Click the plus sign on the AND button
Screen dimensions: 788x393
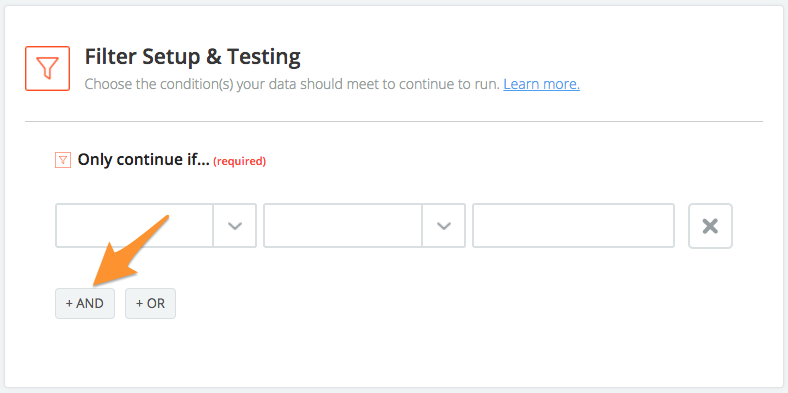coord(69,304)
